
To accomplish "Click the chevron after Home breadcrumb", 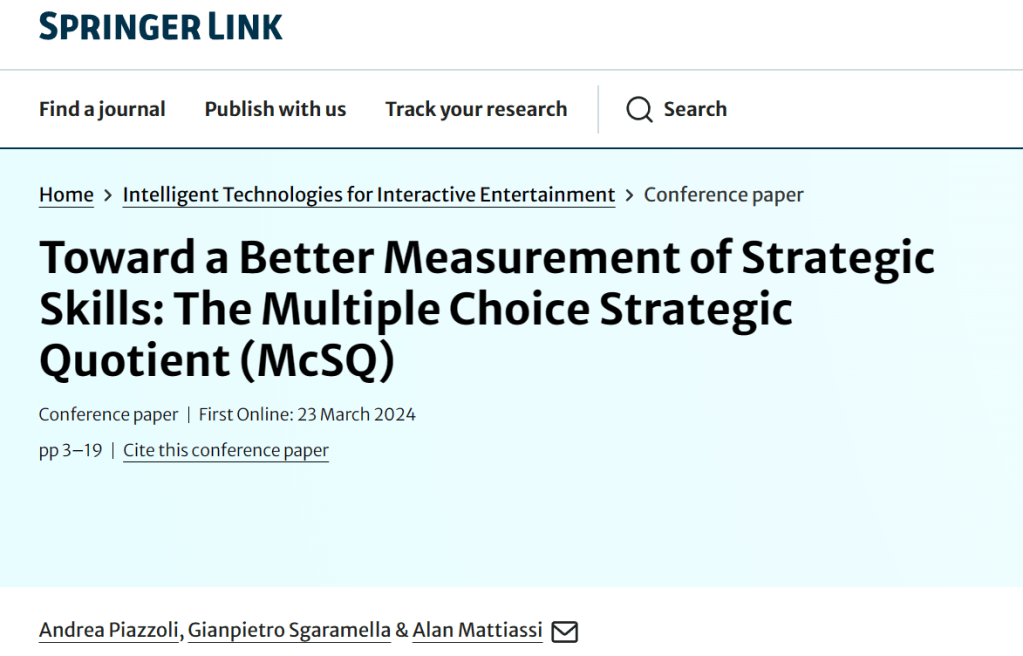I will [108, 195].
